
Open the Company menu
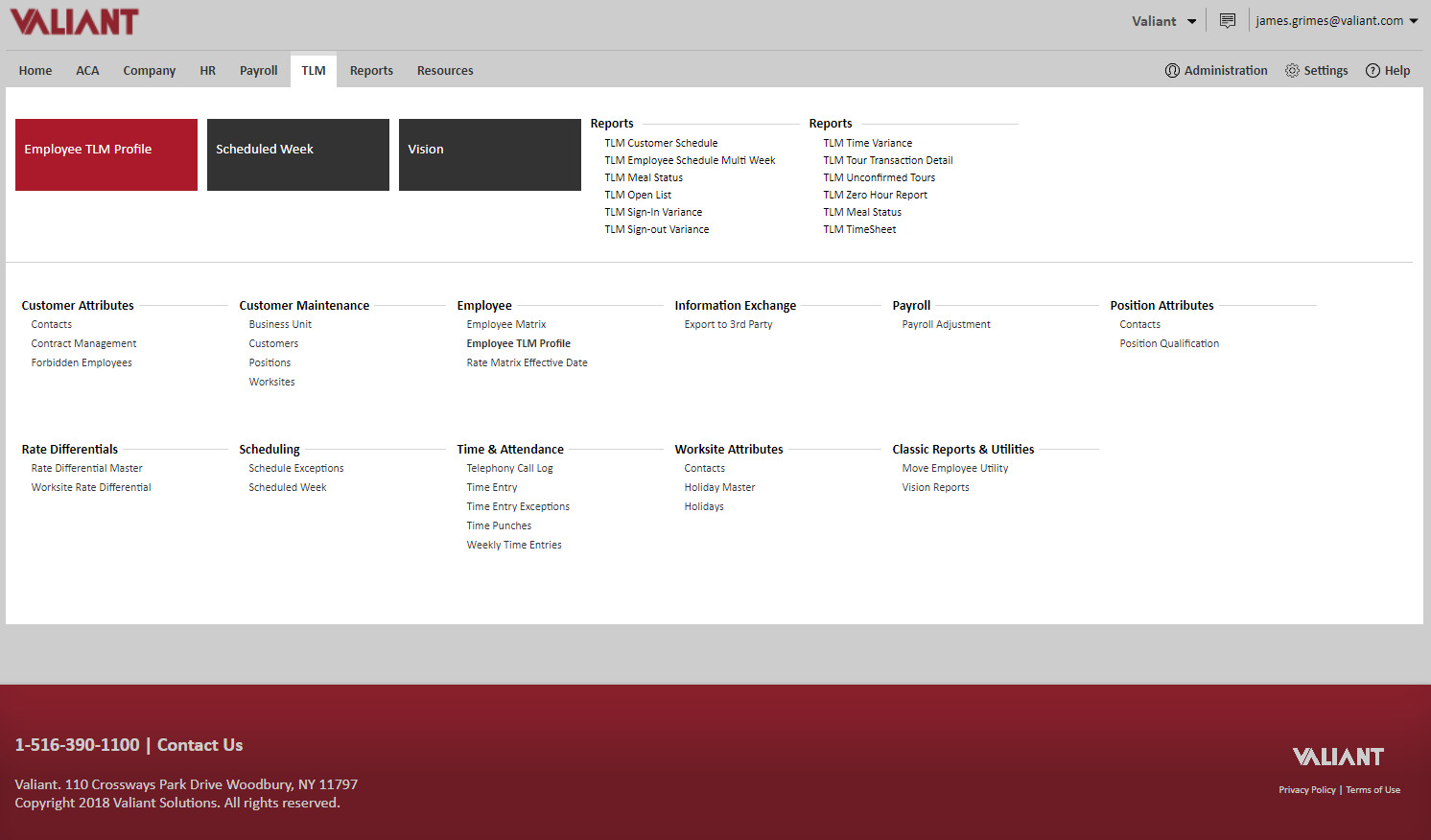pyautogui.click(x=149, y=70)
